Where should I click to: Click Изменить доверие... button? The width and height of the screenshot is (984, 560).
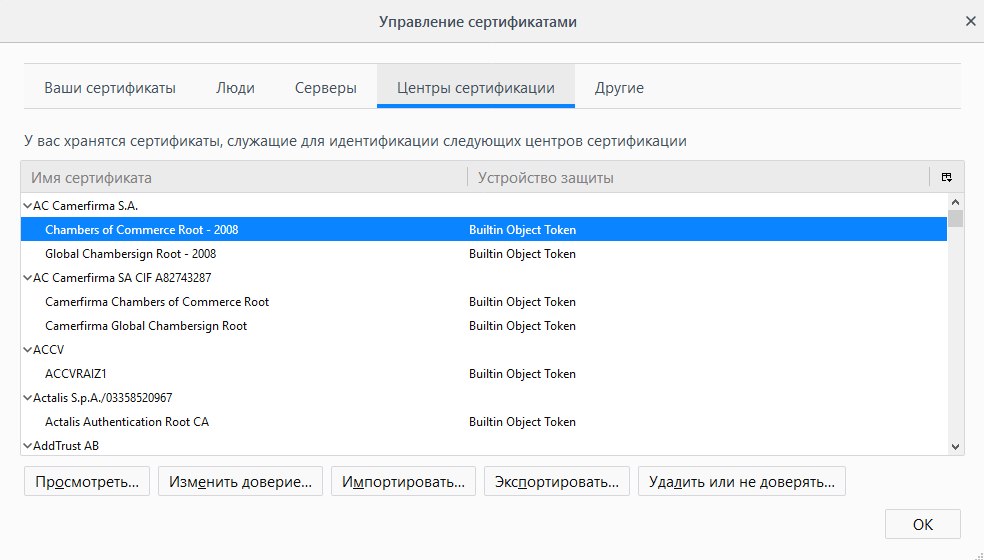click(240, 482)
